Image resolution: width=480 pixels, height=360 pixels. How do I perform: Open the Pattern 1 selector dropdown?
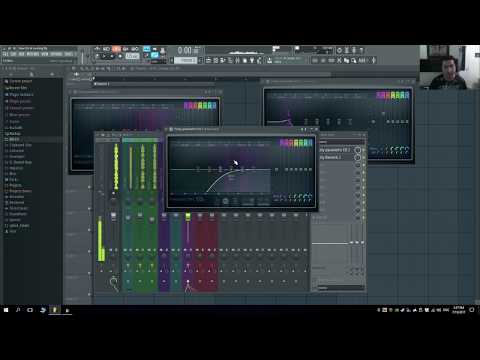pyautogui.click(x=186, y=60)
